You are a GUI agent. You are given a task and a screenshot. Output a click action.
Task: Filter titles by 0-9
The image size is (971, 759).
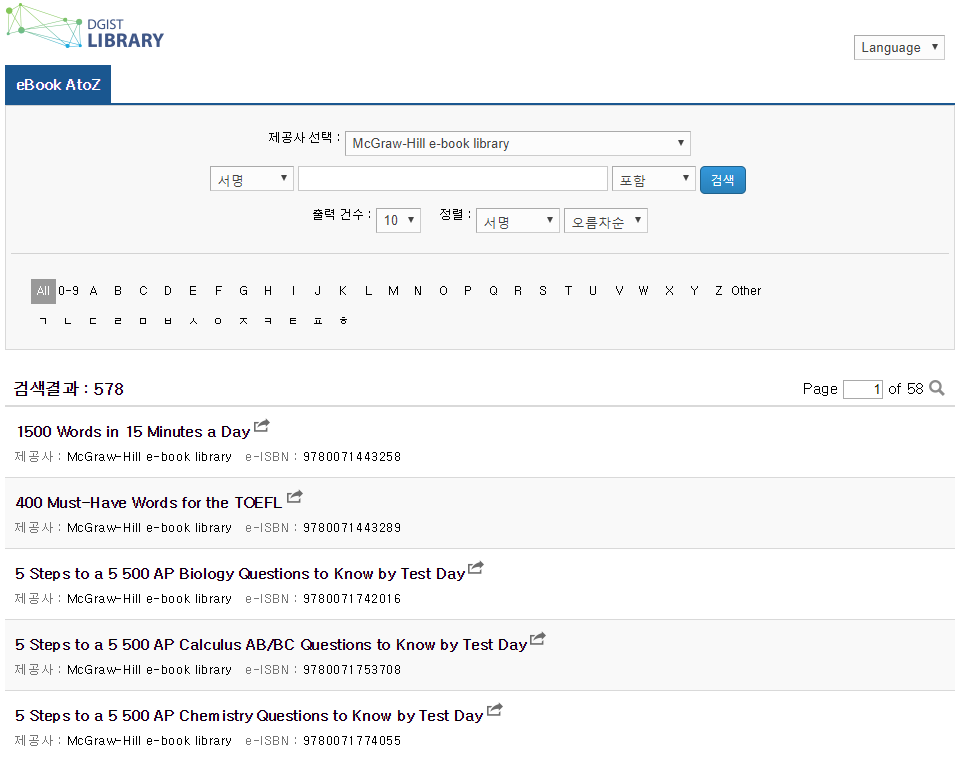pyautogui.click(x=68, y=291)
